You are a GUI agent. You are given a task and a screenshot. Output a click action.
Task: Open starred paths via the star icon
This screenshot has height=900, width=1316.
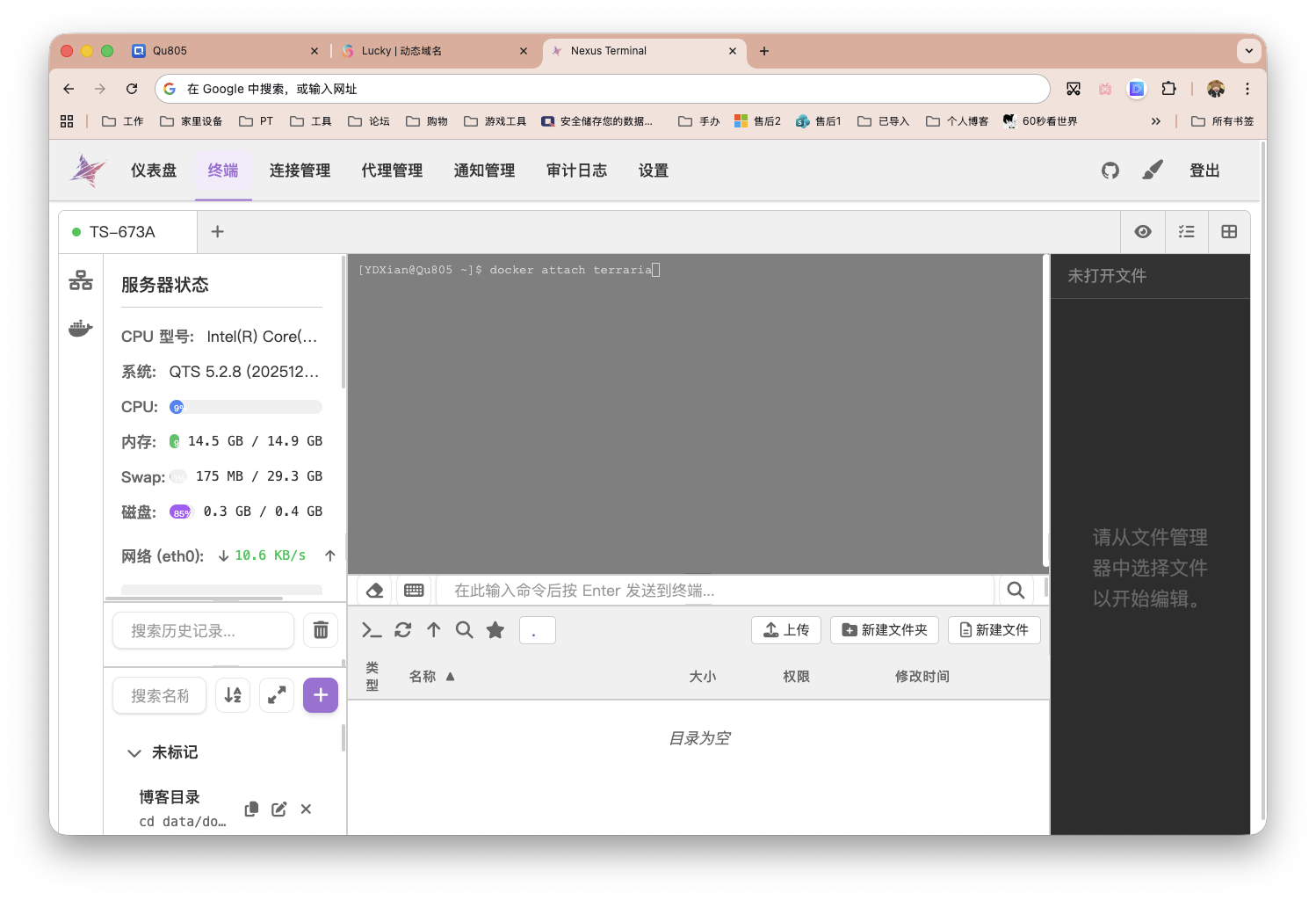495,629
